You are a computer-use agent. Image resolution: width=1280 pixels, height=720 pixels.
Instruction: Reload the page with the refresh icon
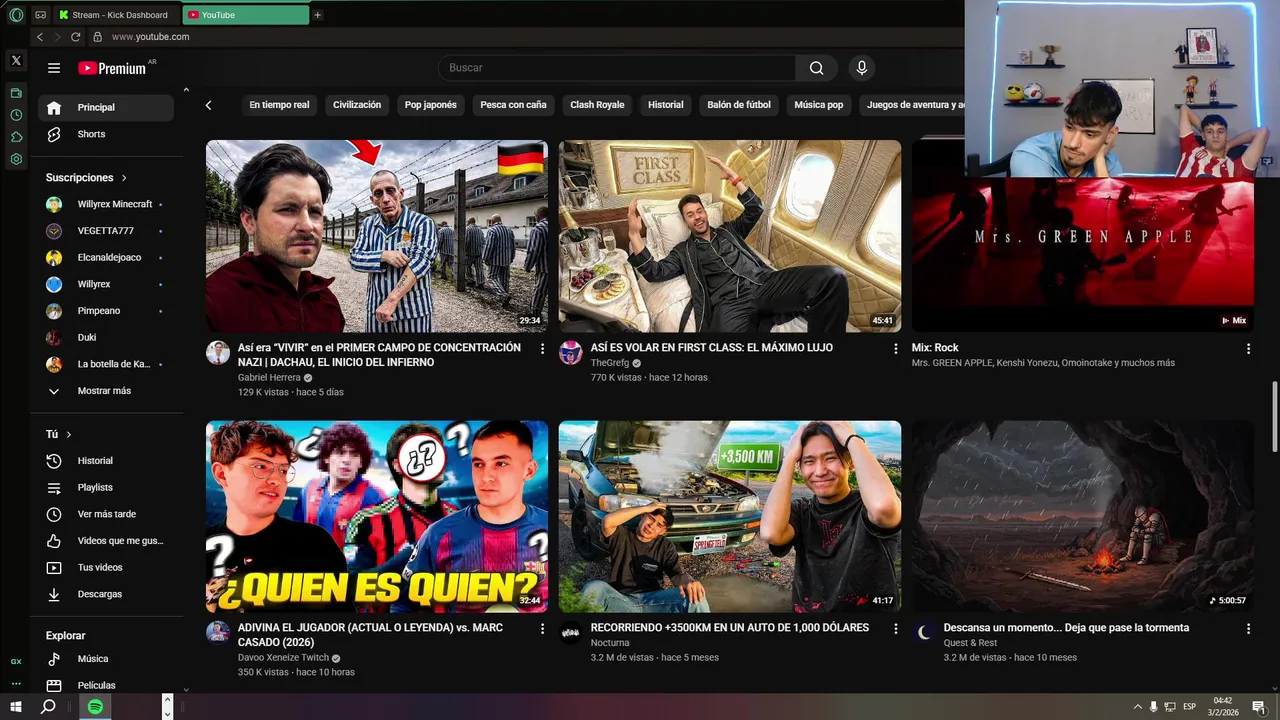click(x=75, y=37)
